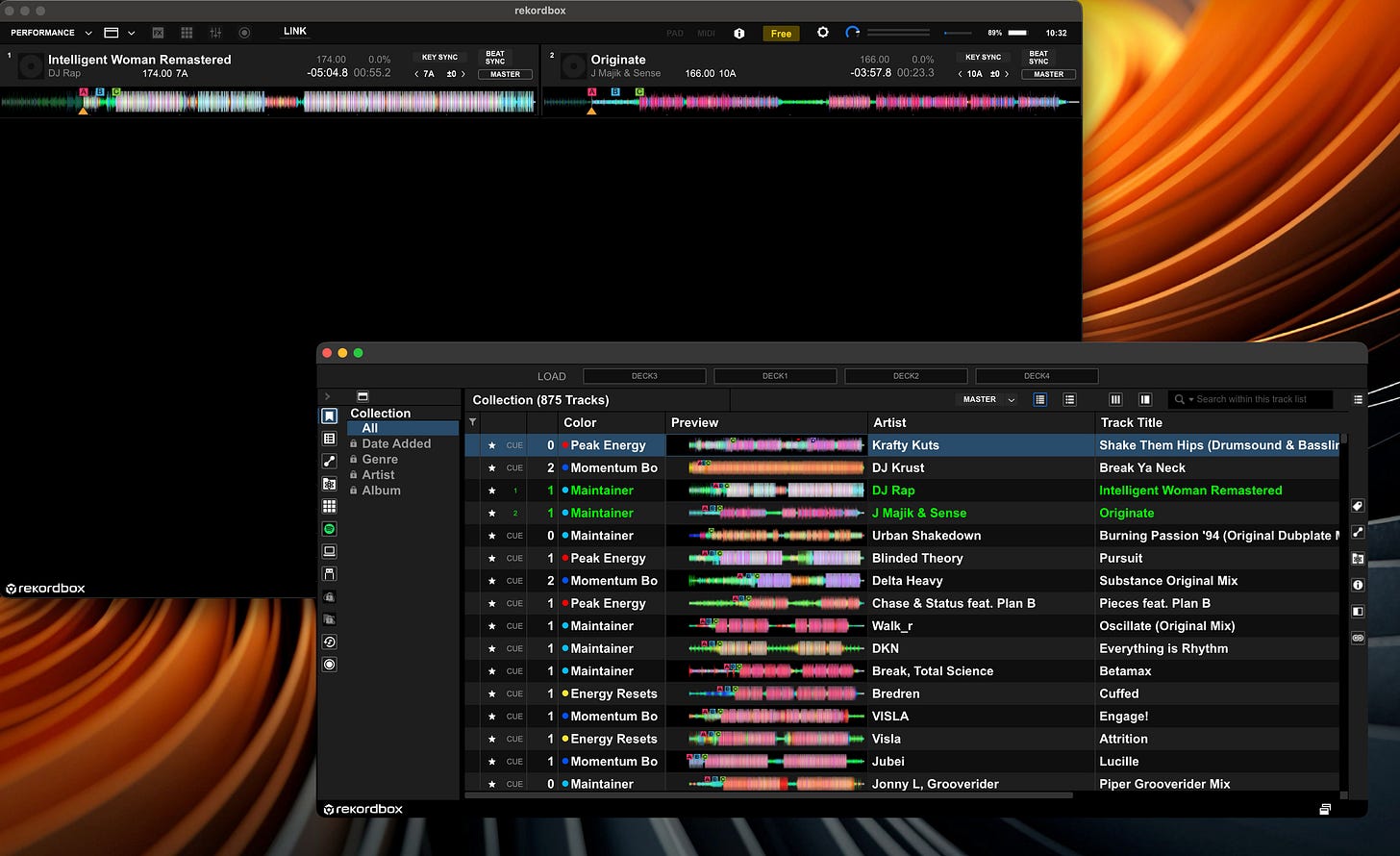Shift deck 1 key up with right arrow

tap(463, 74)
